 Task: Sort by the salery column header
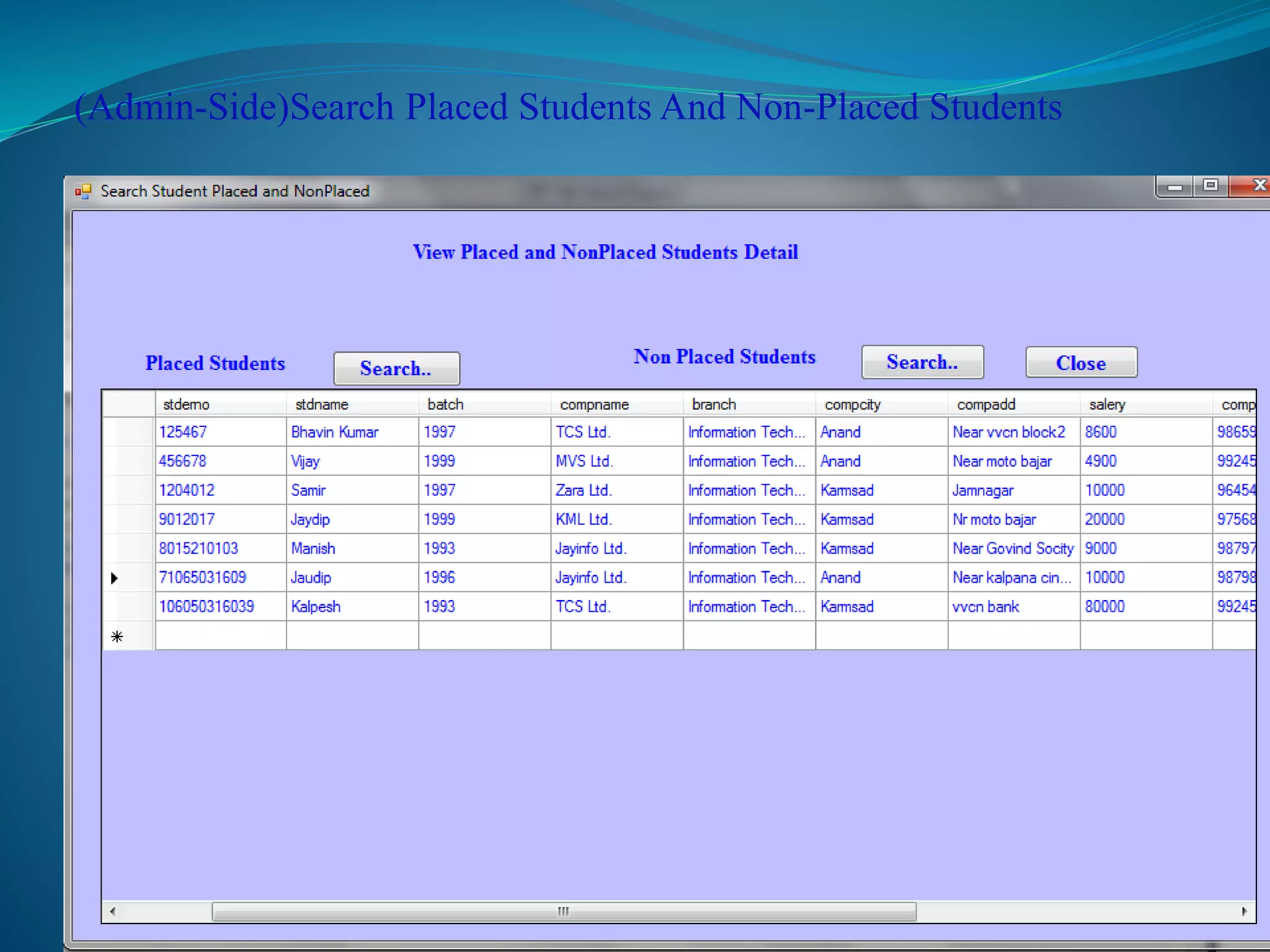click(1147, 404)
